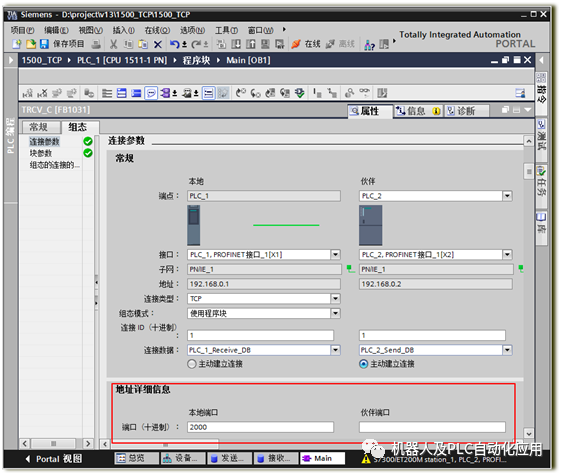Expand project tree arrow left of breadcrumb
The width and height of the screenshot is (561, 475).
click(11, 60)
